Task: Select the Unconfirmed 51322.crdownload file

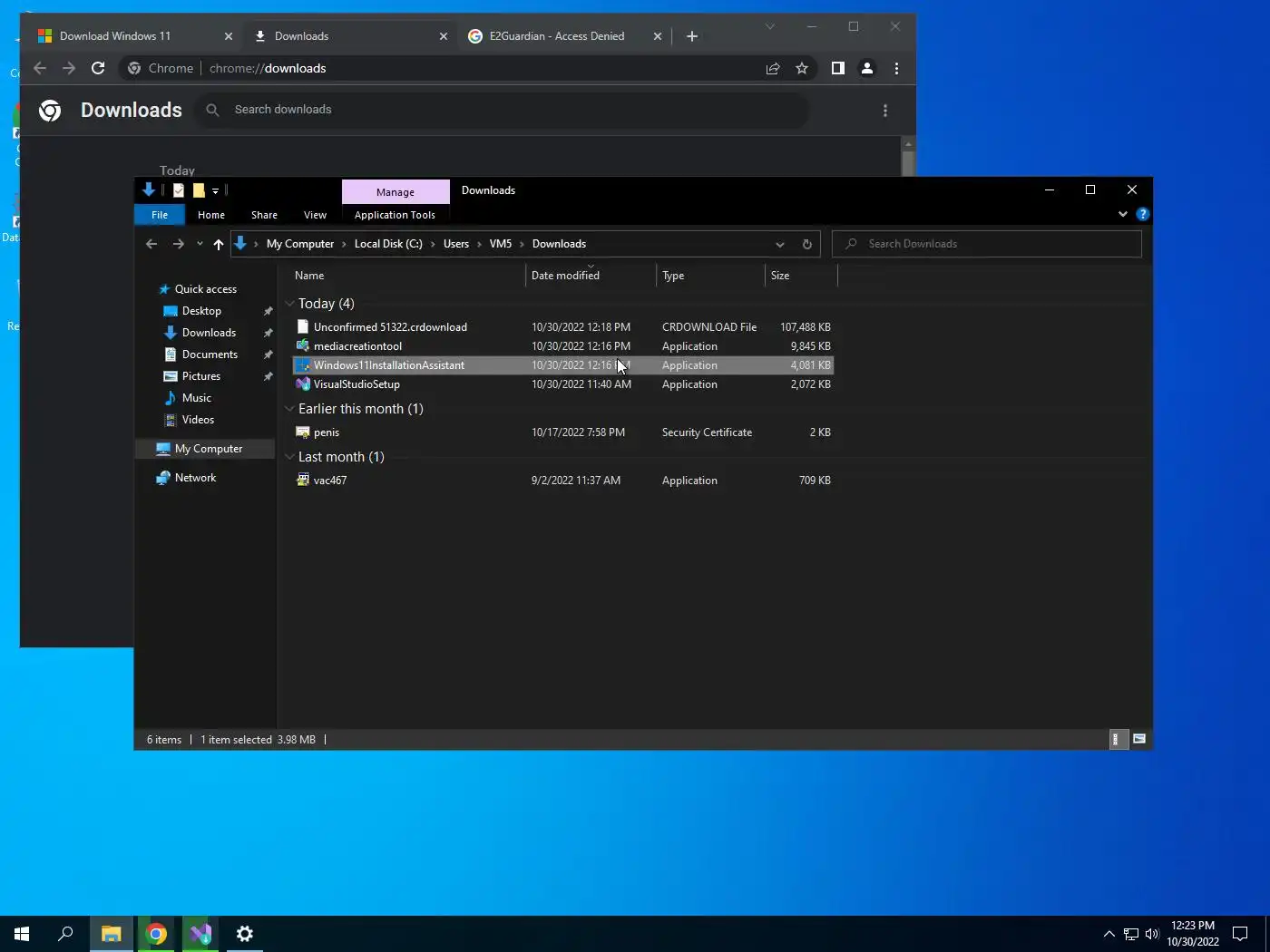Action: (x=562, y=327)
